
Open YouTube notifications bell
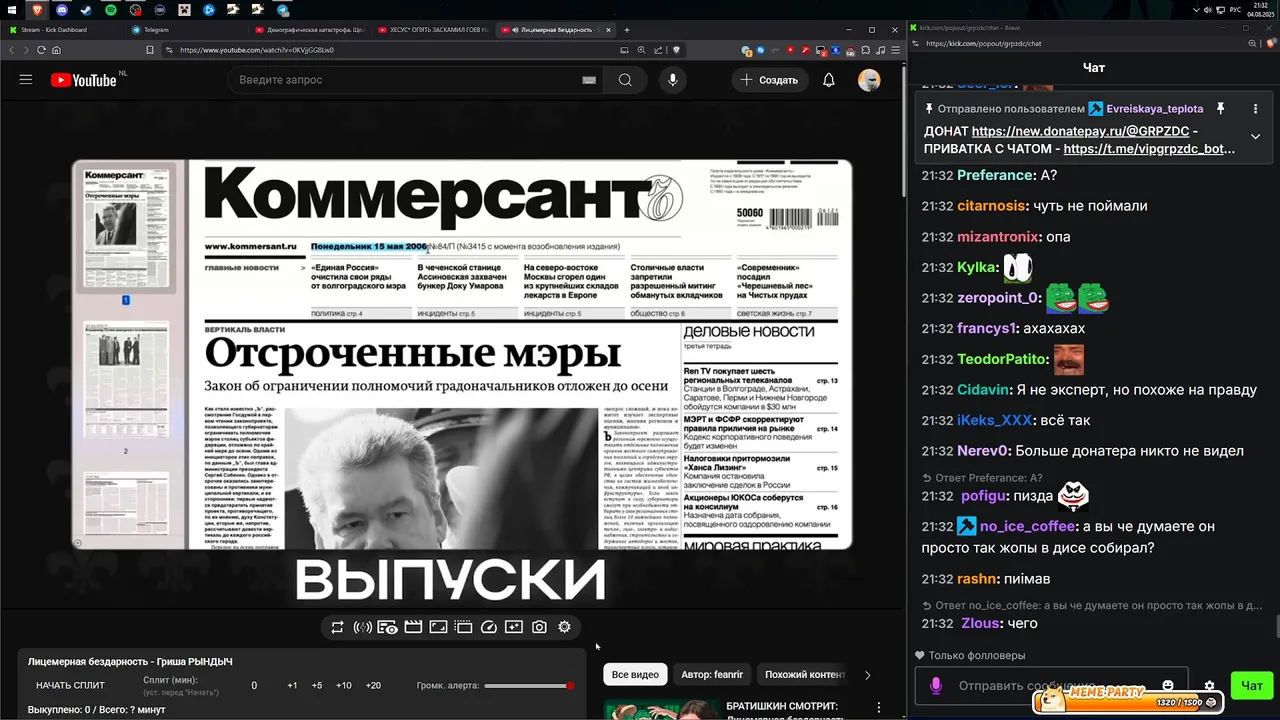(x=829, y=80)
